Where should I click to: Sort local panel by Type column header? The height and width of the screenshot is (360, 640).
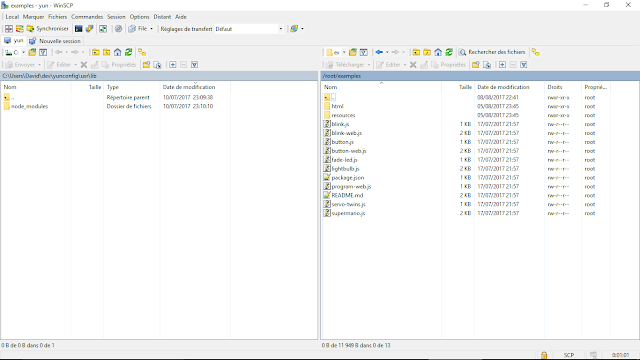113,87
